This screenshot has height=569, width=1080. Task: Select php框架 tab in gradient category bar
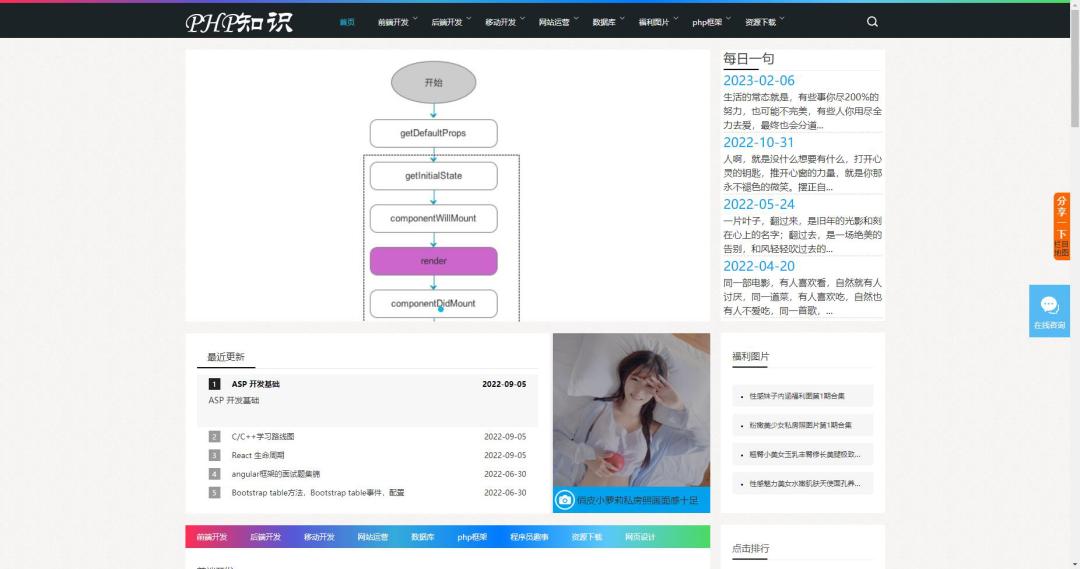tap(472, 537)
